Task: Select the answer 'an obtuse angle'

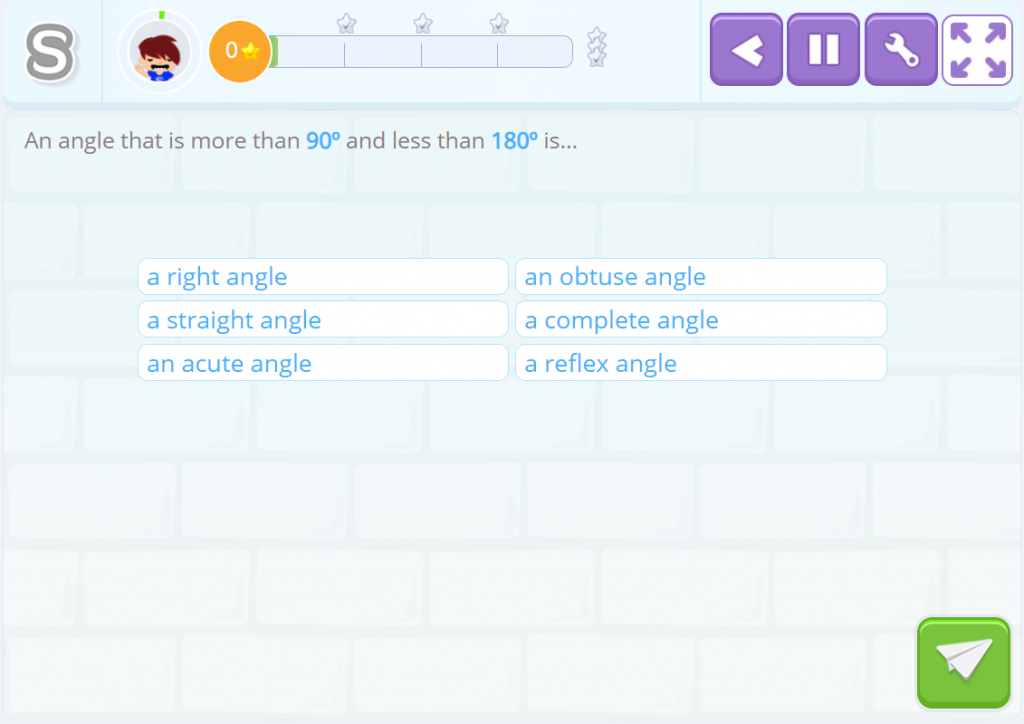Action: click(700, 276)
